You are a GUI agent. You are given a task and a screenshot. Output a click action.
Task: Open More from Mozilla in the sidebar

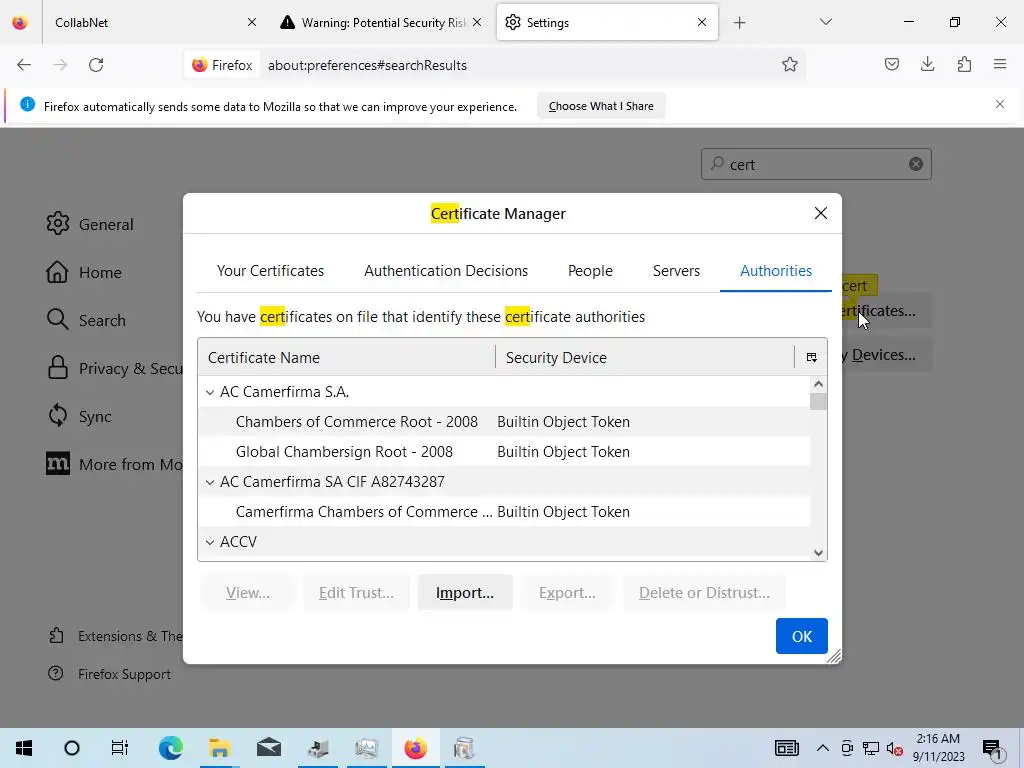coord(114,464)
